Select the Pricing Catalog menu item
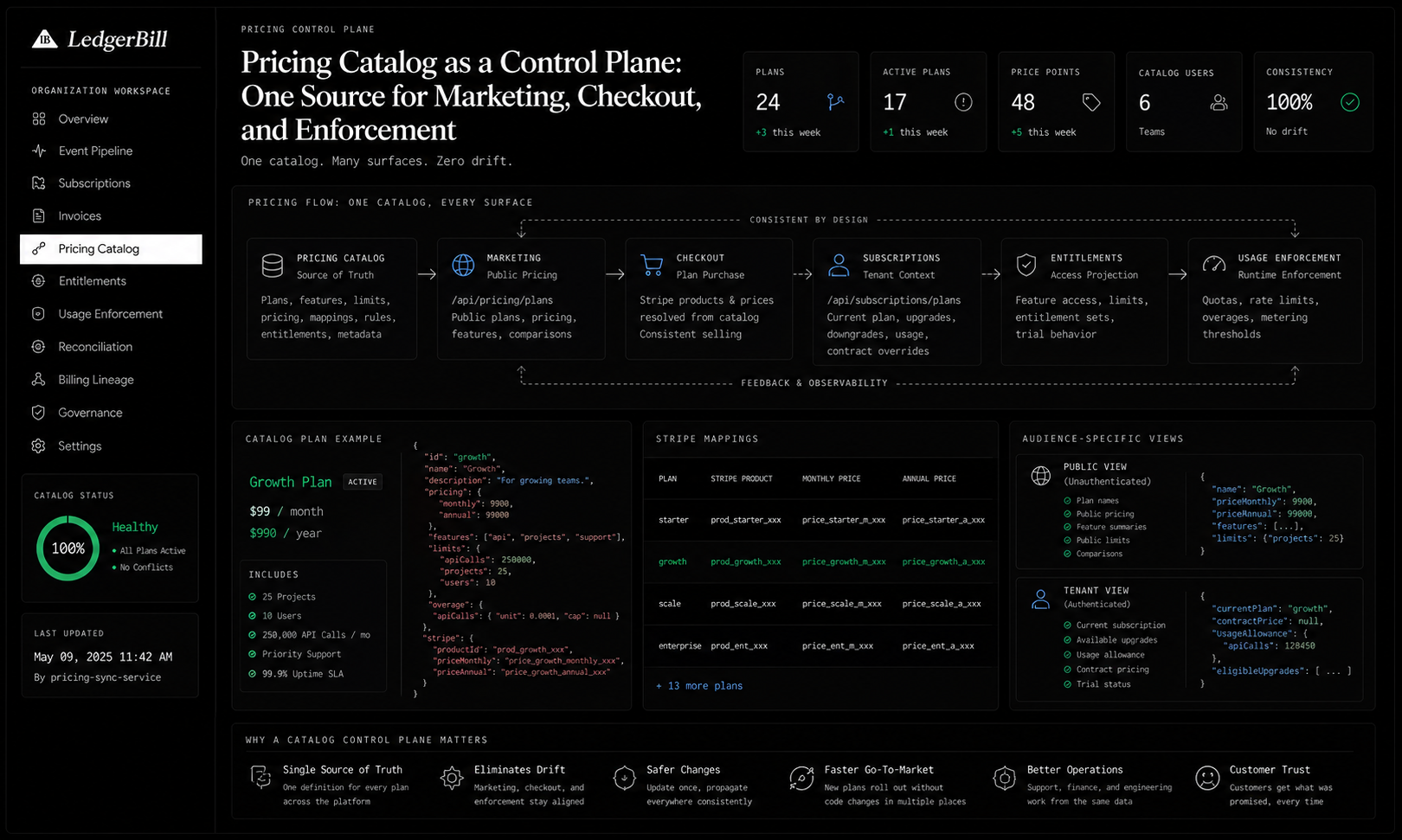1402x840 pixels. click(x=111, y=249)
